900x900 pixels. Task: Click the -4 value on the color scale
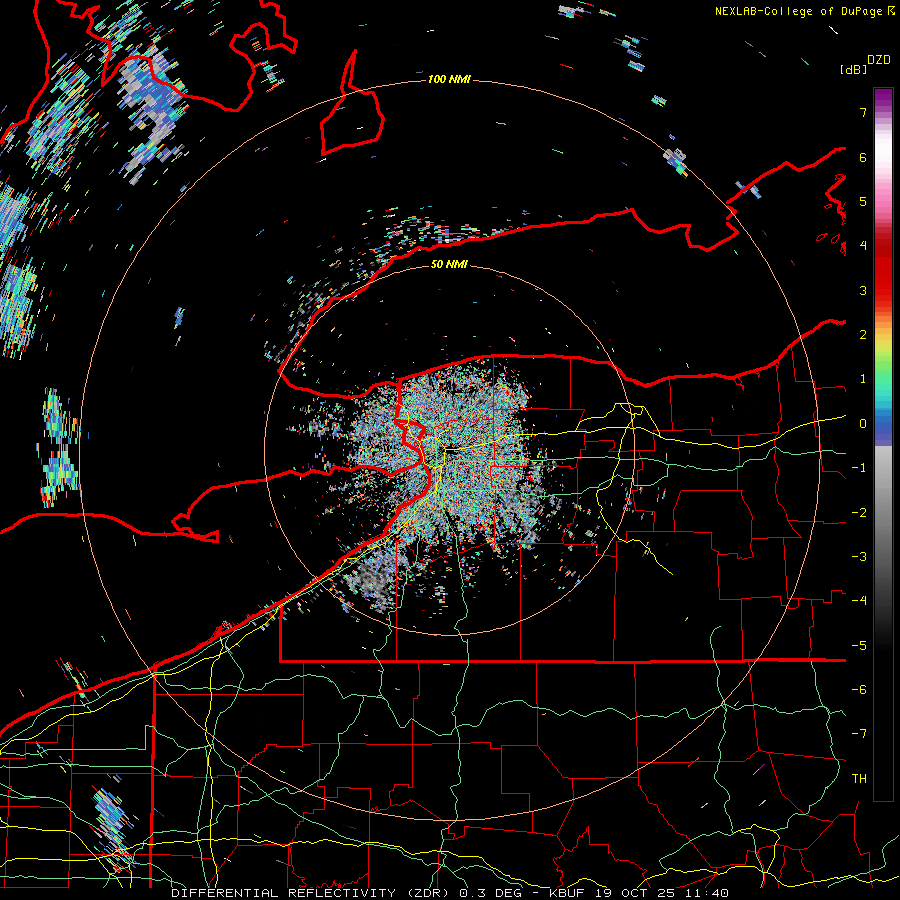[x=859, y=601]
